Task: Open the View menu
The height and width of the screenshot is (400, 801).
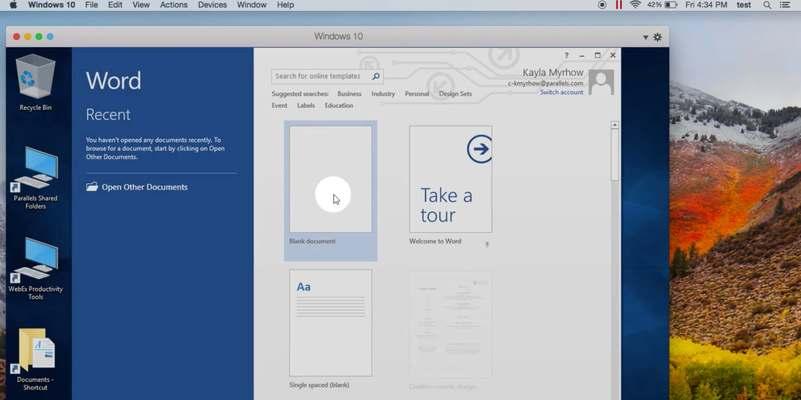Action: [141, 5]
